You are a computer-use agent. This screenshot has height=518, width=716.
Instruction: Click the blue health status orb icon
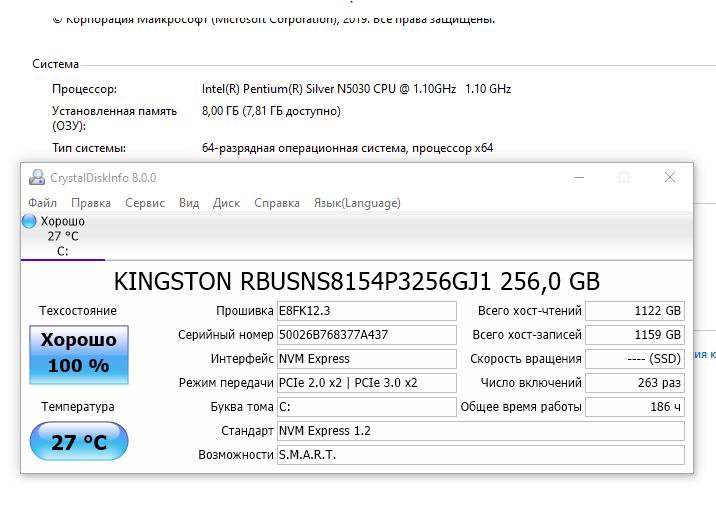29,221
